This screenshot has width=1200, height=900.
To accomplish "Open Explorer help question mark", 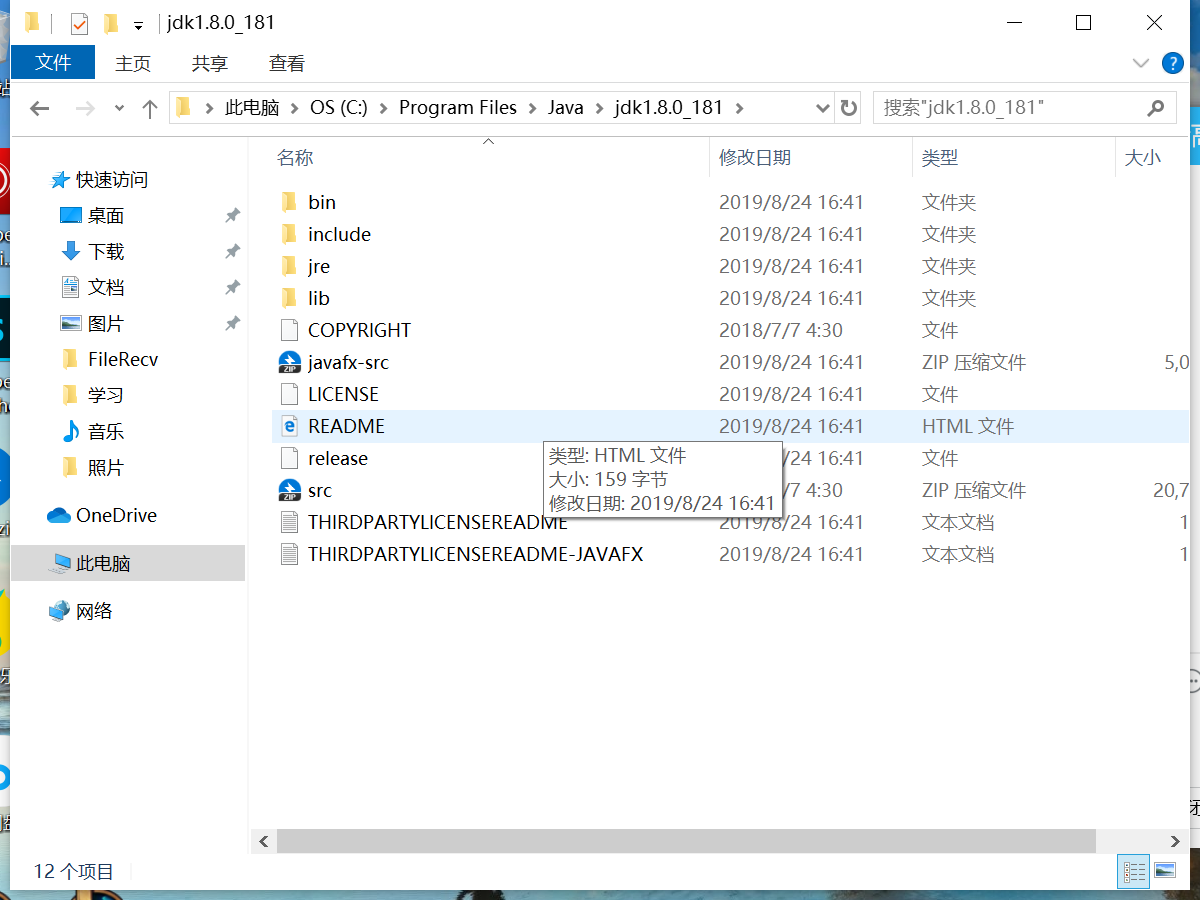I will click(x=1173, y=63).
